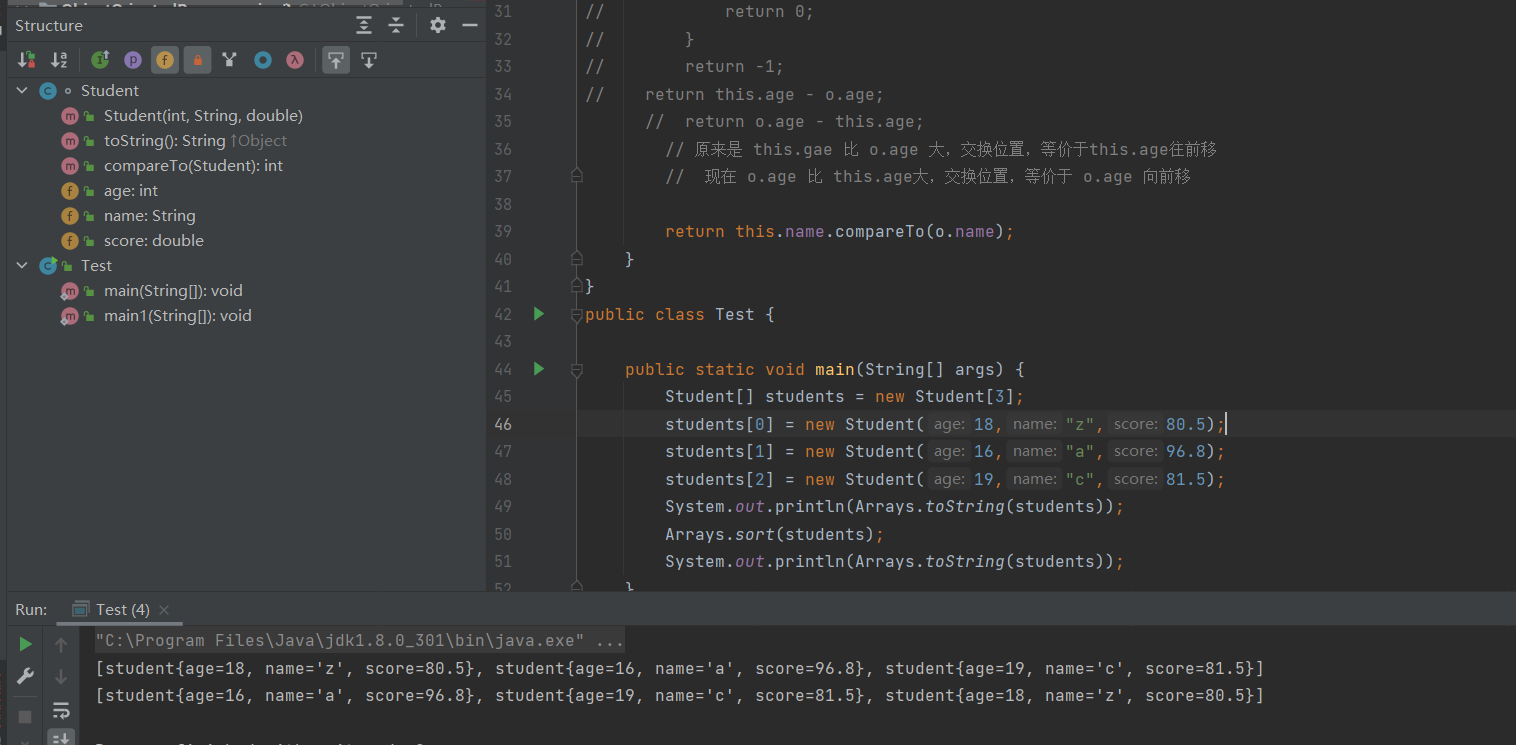This screenshot has width=1516, height=745.
Task: Fold method end marker at line 40
Action: click(576, 259)
